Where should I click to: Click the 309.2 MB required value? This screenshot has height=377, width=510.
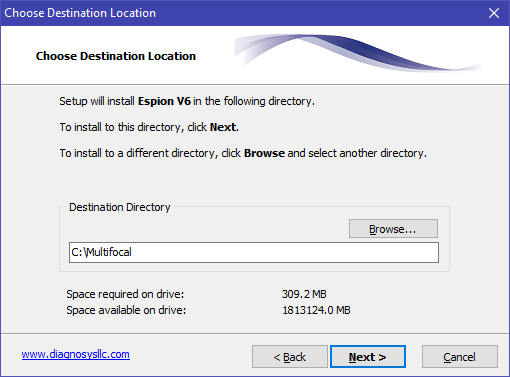(304, 294)
